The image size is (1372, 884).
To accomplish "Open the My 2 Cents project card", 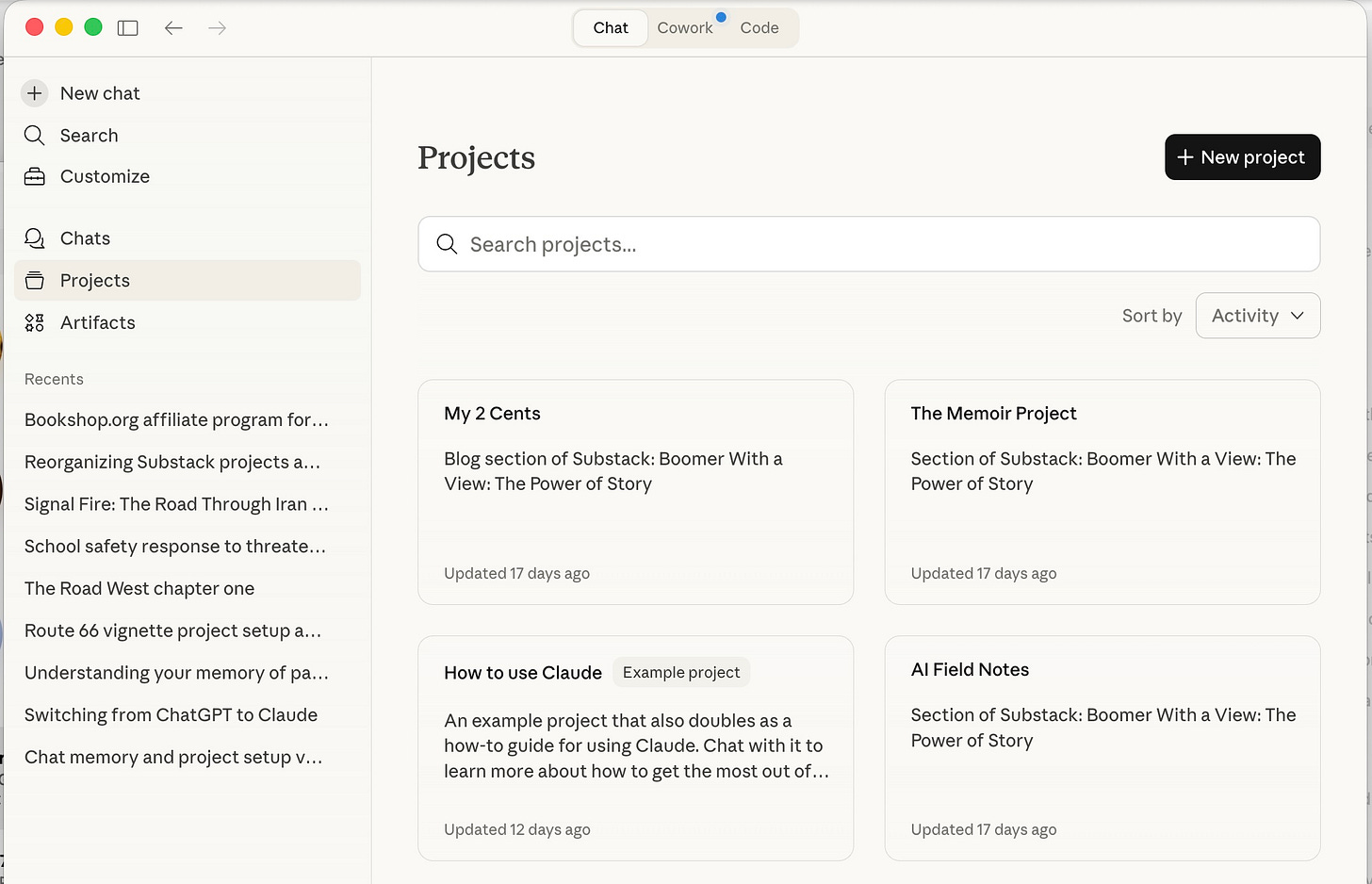I will point(635,492).
